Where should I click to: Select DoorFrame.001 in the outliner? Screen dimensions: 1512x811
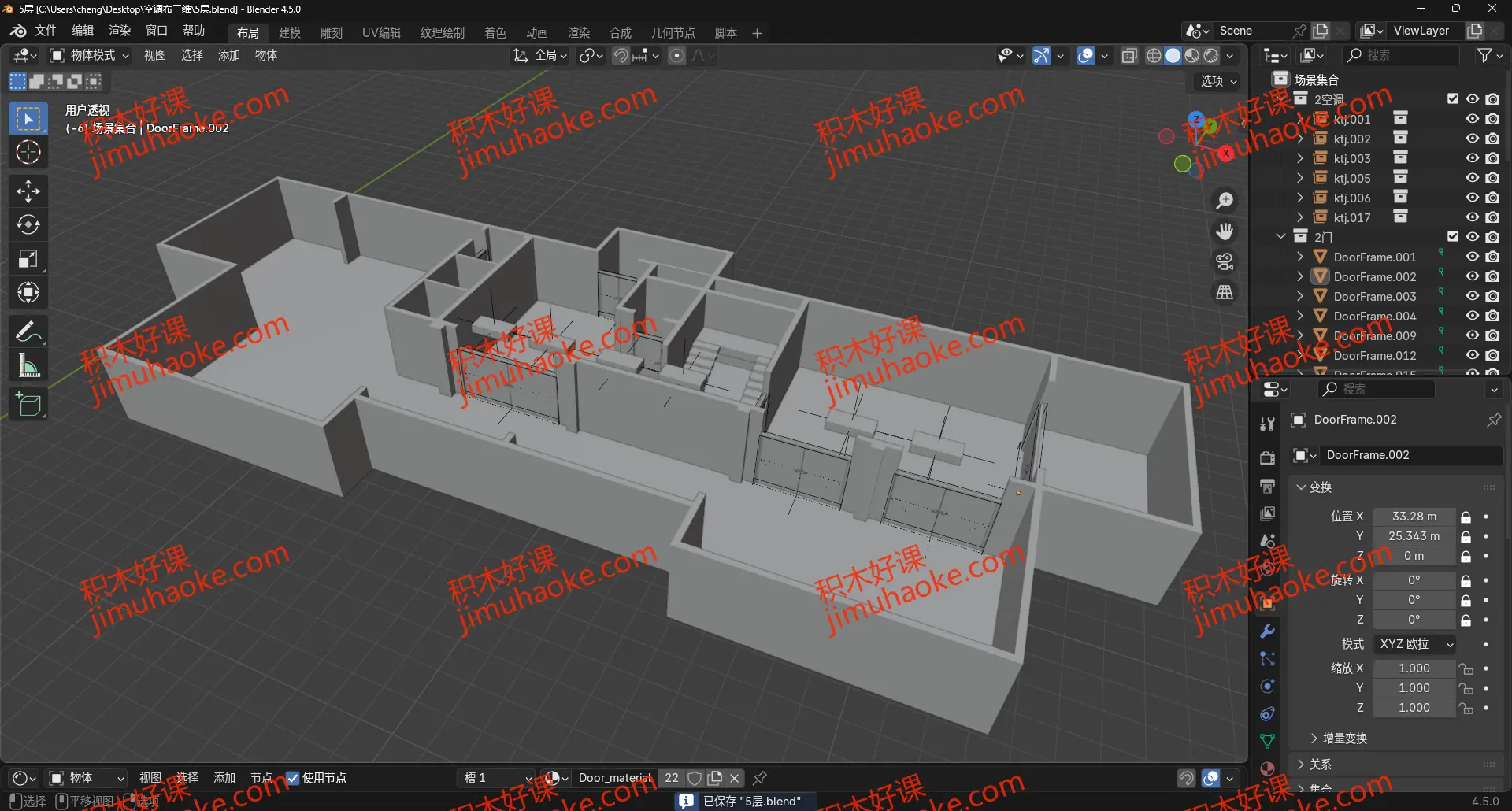[1374, 256]
